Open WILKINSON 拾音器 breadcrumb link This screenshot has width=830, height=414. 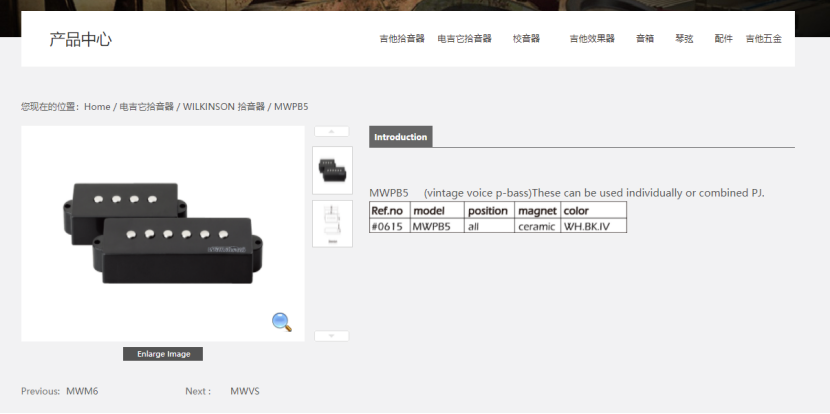224,106
